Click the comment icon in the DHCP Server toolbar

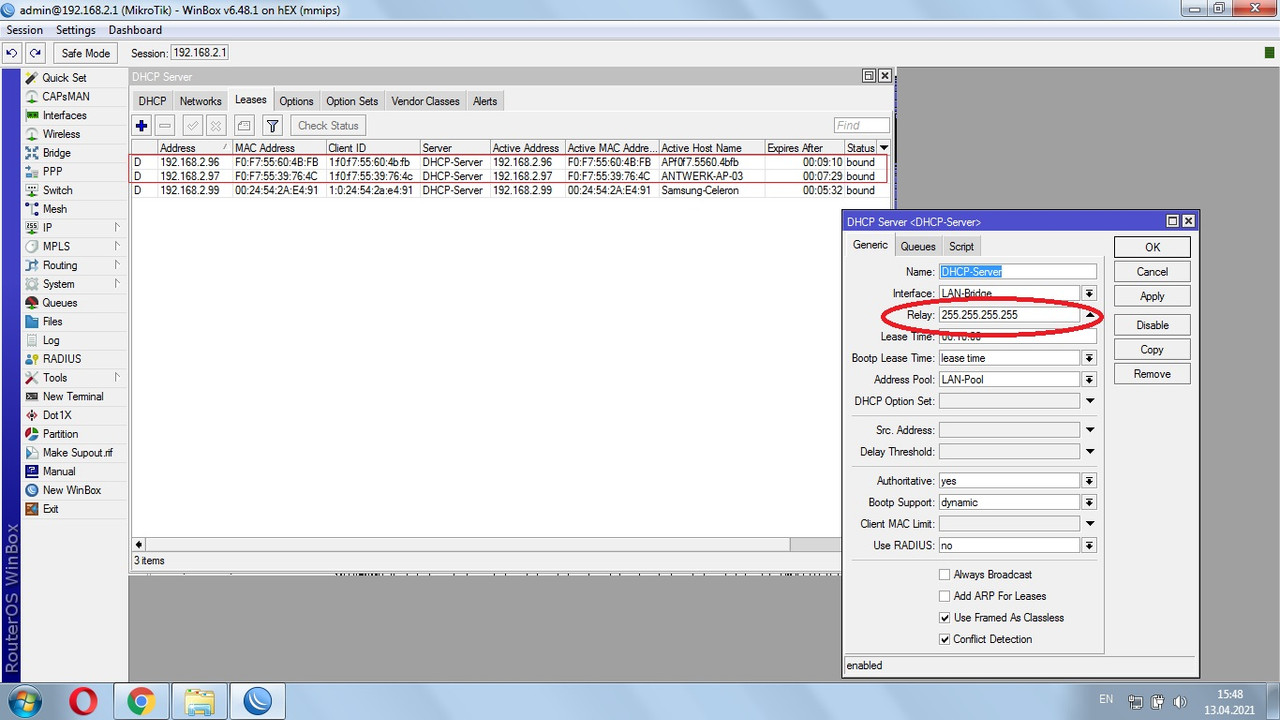tap(244, 125)
